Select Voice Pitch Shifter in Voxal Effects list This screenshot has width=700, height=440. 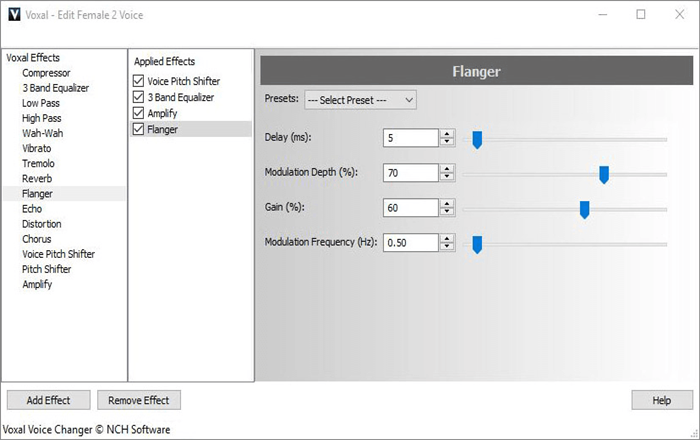(58, 254)
